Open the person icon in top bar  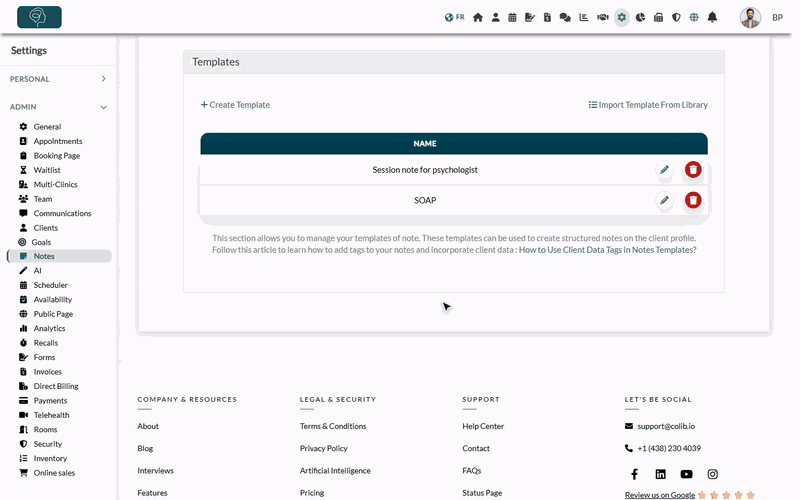(x=495, y=17)
